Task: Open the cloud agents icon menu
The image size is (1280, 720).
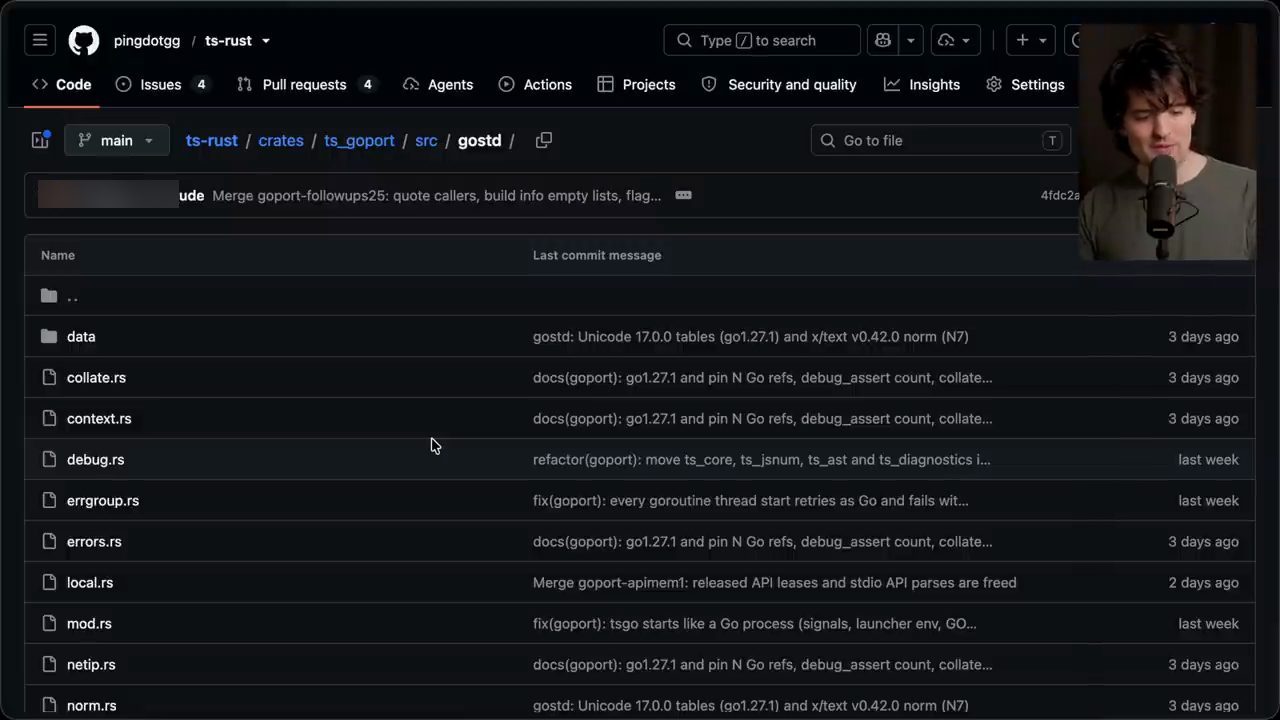Action: coord(955,40)
